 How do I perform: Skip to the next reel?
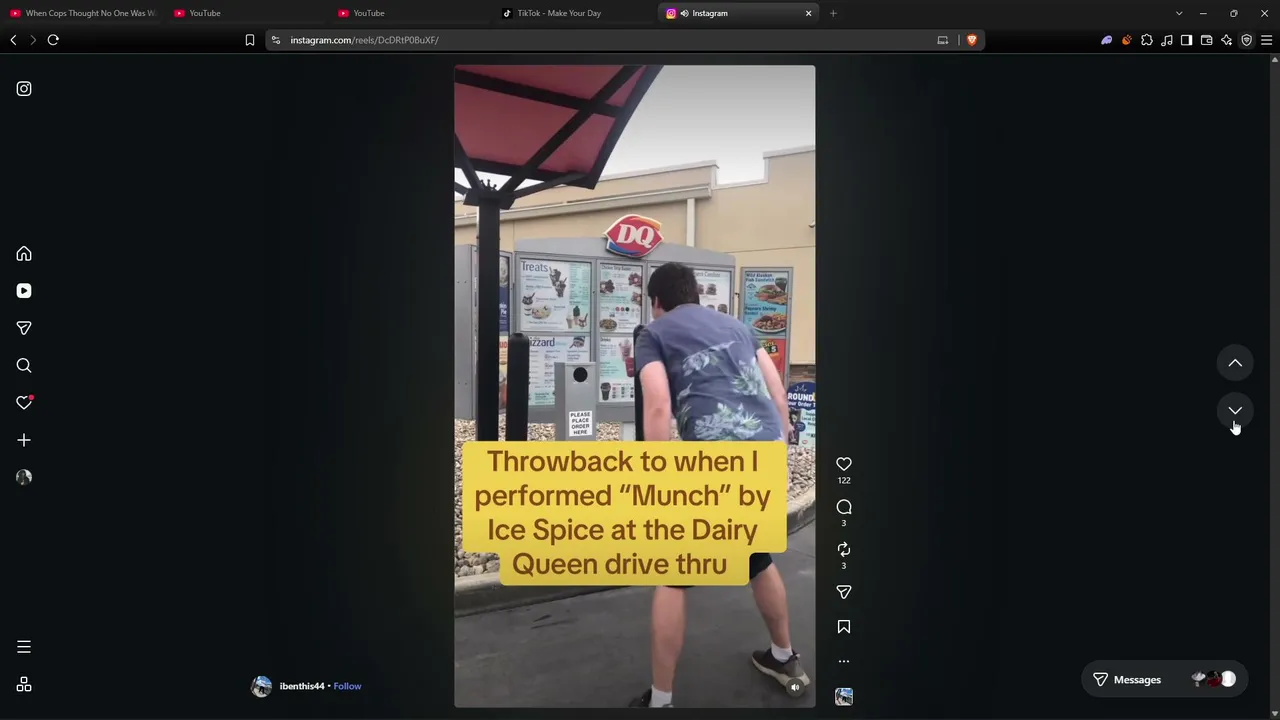[x=1235, y=410]
